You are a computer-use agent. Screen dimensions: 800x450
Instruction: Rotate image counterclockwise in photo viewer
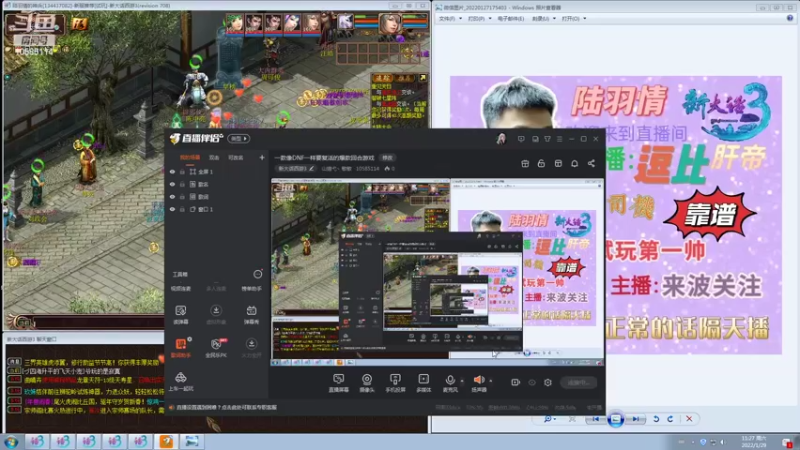click(x=656, y=419)
